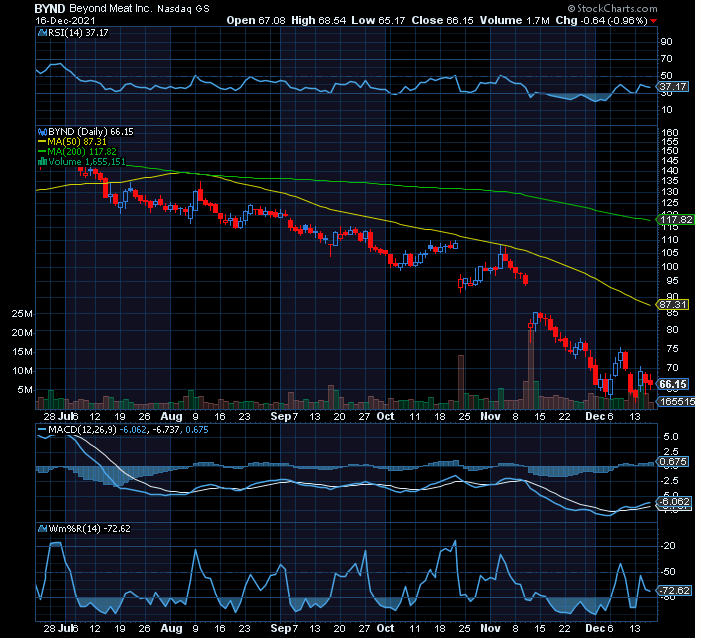Click the MACD histogram 0.675 value tag
Screen dimensions: 701x640
673,461
